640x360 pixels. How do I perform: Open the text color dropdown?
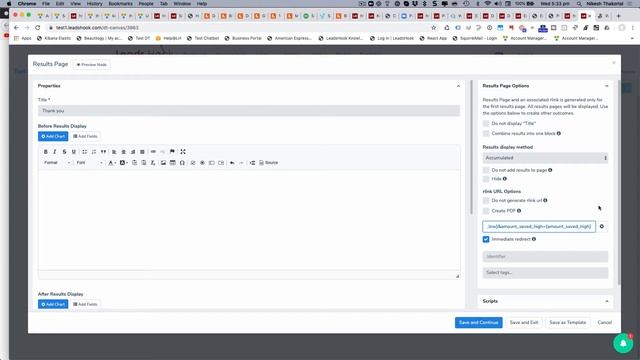[x=112, y=163]
